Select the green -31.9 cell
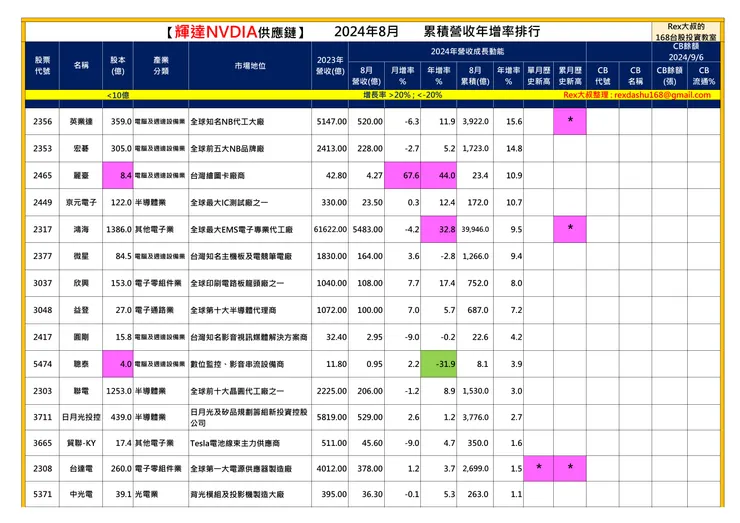Viewport: 740px width, 523px height. pos(439,364)
